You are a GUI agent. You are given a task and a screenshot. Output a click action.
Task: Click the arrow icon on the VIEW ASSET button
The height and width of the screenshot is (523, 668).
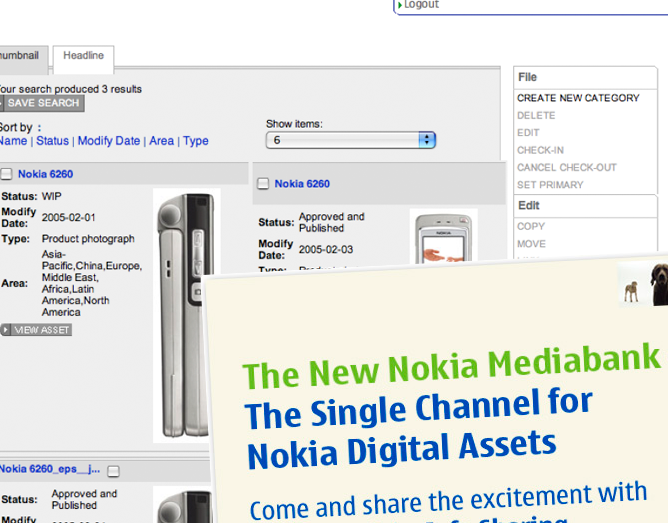[6, 330]
